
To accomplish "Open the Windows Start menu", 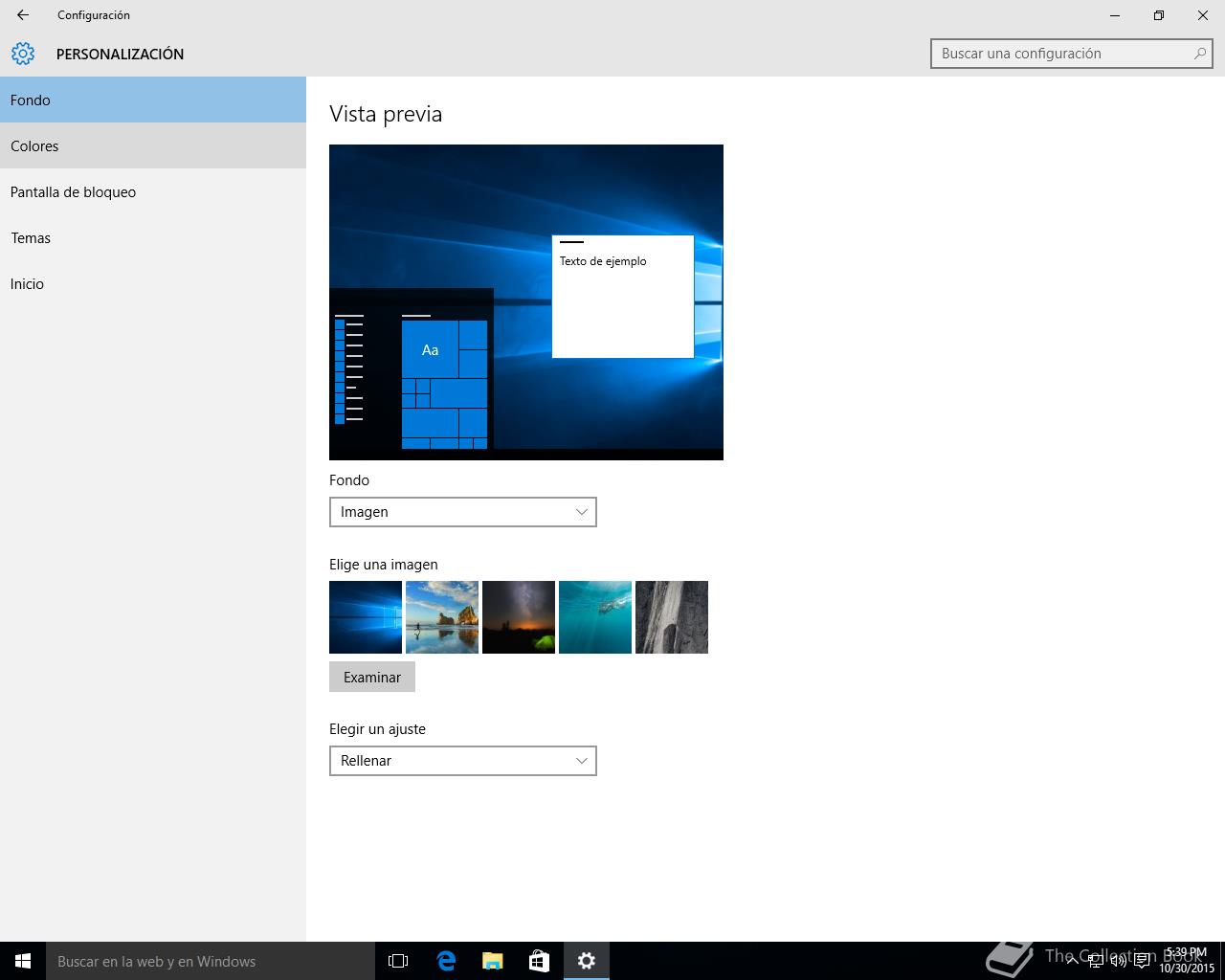I will tap(23, 961).
